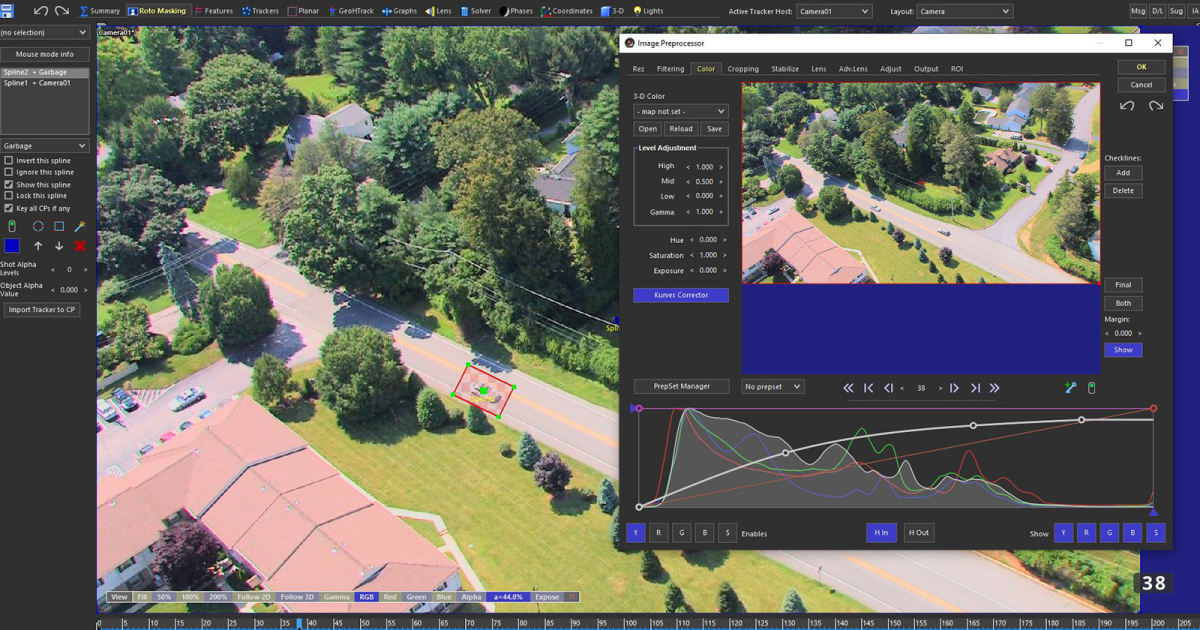Select the rectangle spline creation tool
1200x630 pixels.
coord(59,227)
